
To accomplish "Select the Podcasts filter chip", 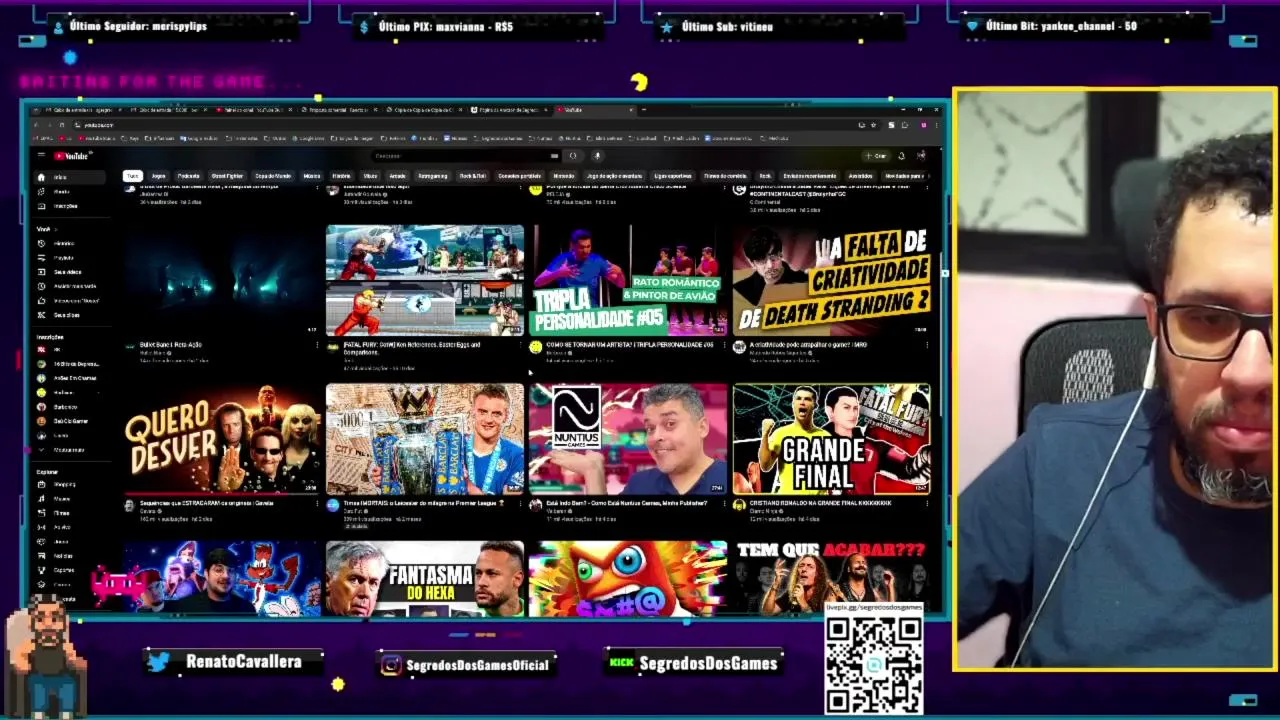I will pos(188,176).
